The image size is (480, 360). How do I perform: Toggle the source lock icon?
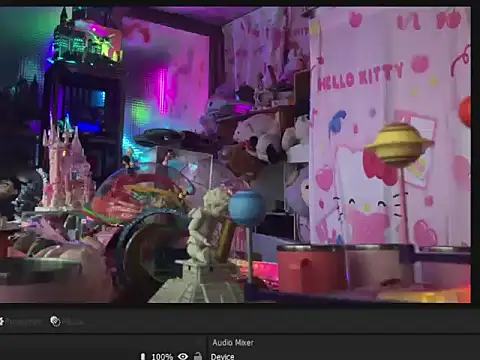coord(198,356)
